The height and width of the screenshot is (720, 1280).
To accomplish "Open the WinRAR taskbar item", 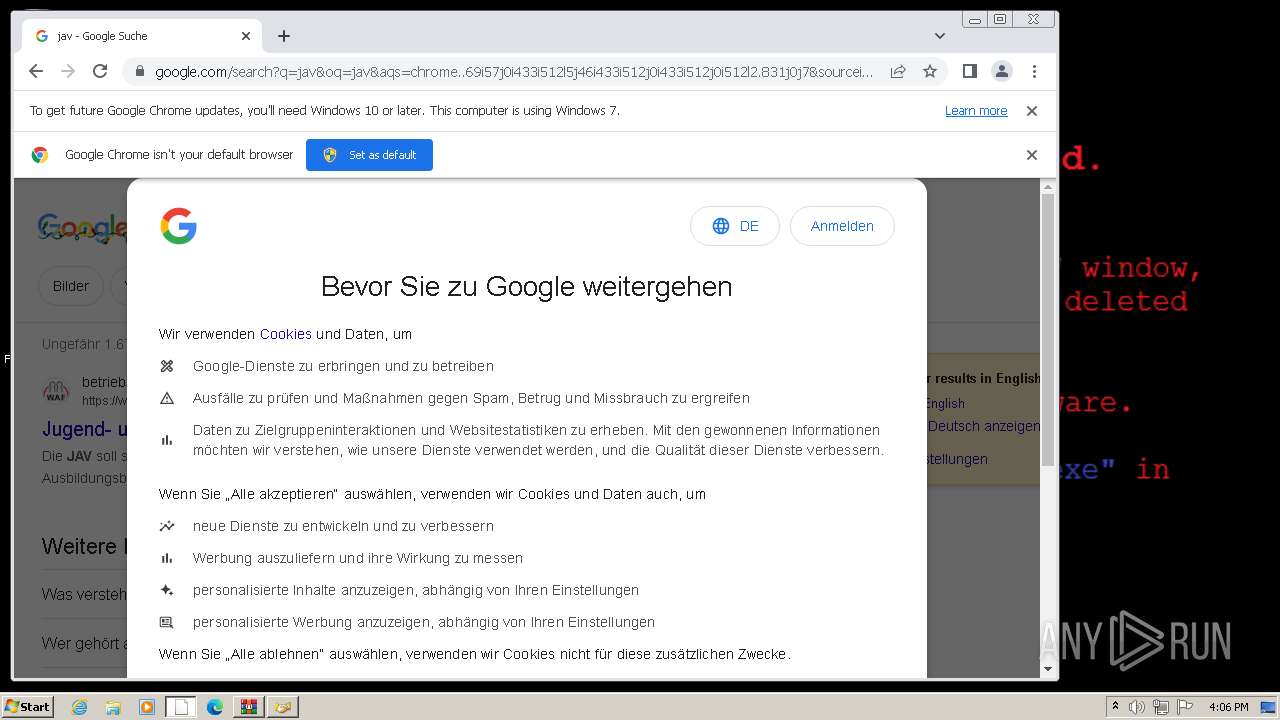I will click(x=248, y=707).
